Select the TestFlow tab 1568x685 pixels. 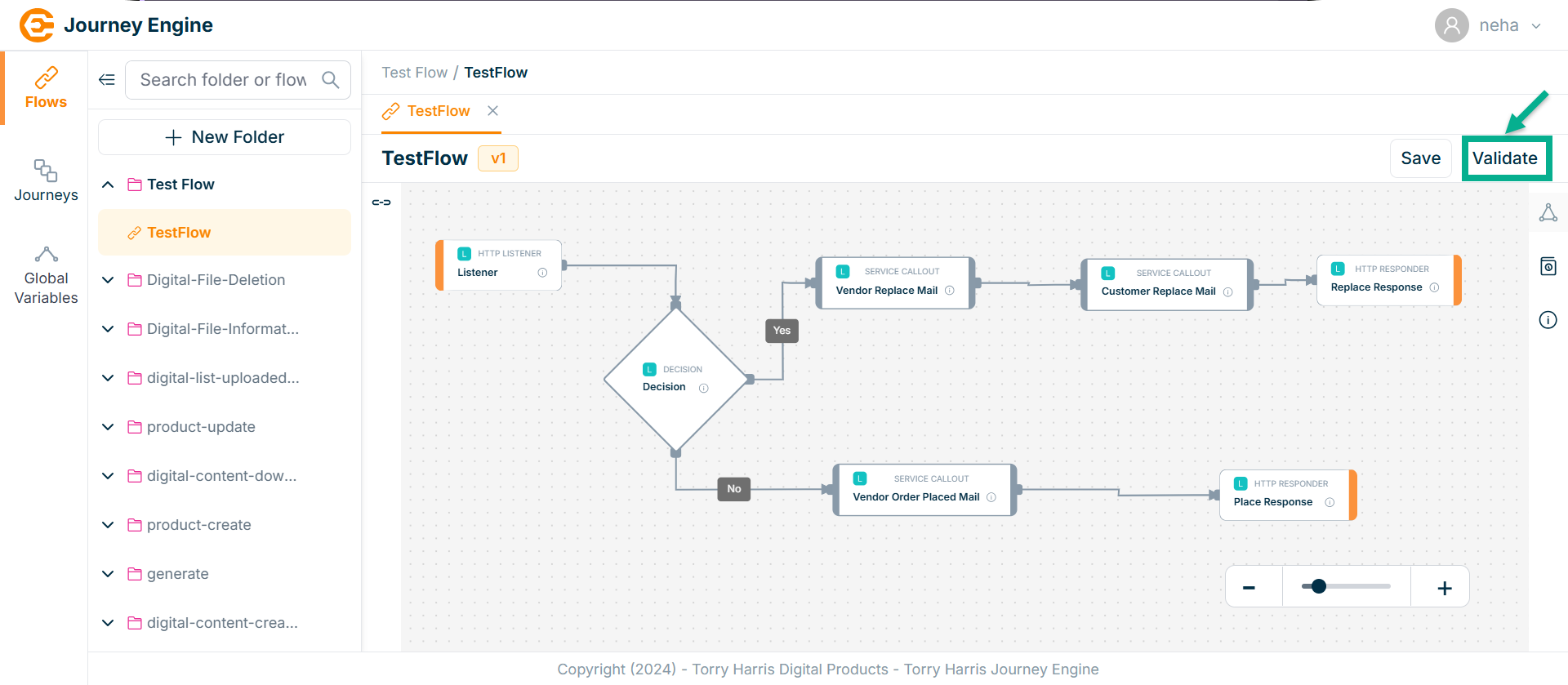click(438, 111)
